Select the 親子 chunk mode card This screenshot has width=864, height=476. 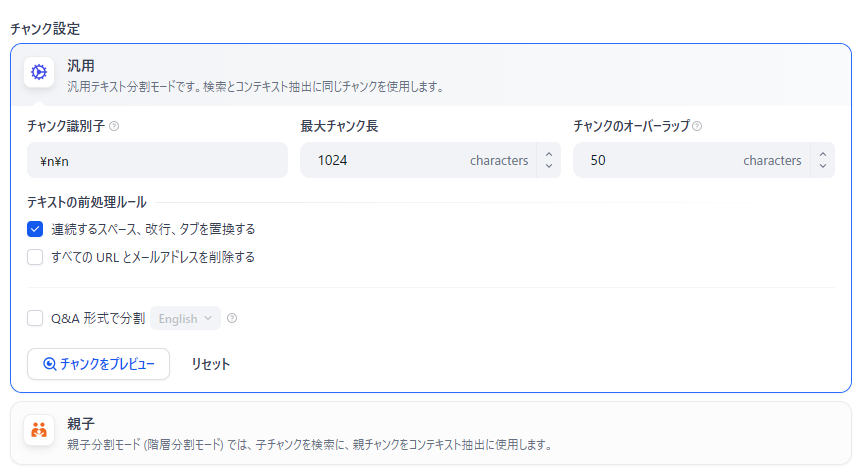point(431,433)
